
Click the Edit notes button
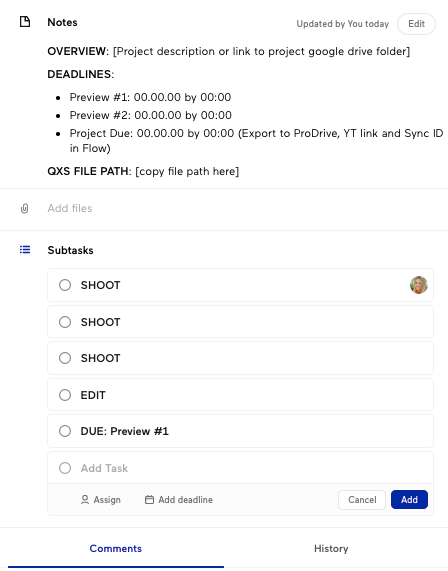coord(416,24)
